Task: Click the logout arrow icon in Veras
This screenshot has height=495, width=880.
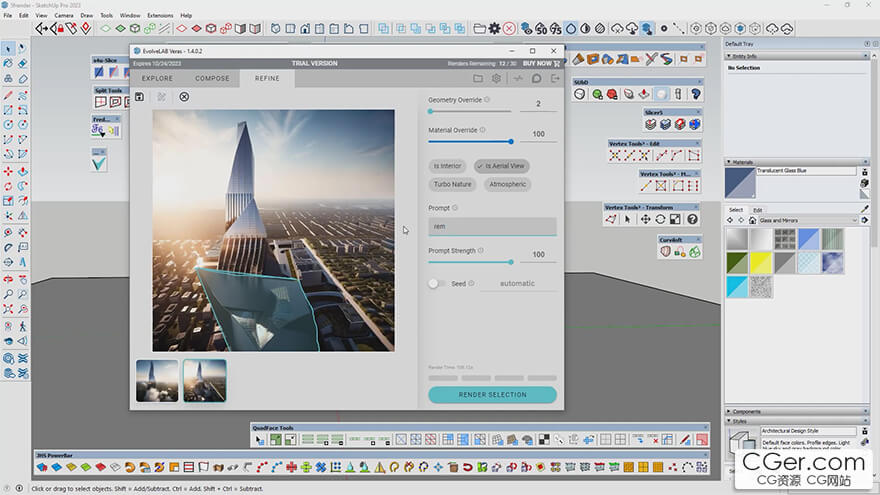Action: (555, 79)
